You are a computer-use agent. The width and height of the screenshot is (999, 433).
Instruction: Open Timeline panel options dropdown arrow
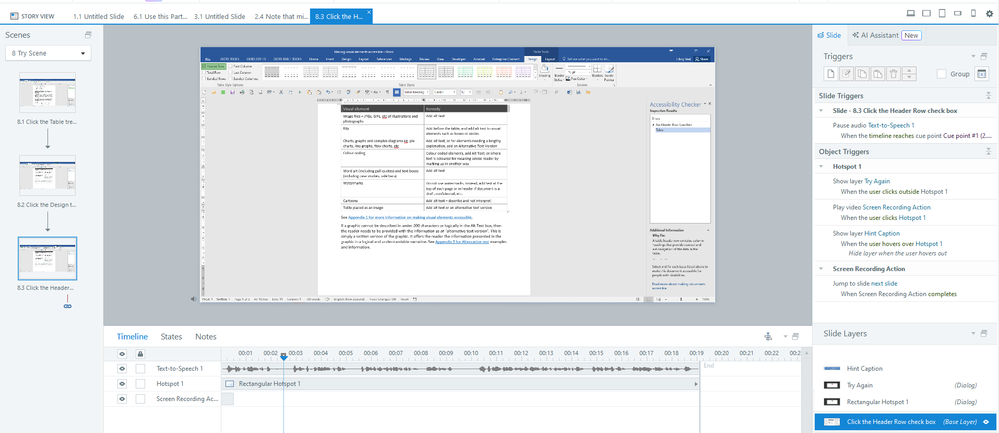click(x=786, y=336)
